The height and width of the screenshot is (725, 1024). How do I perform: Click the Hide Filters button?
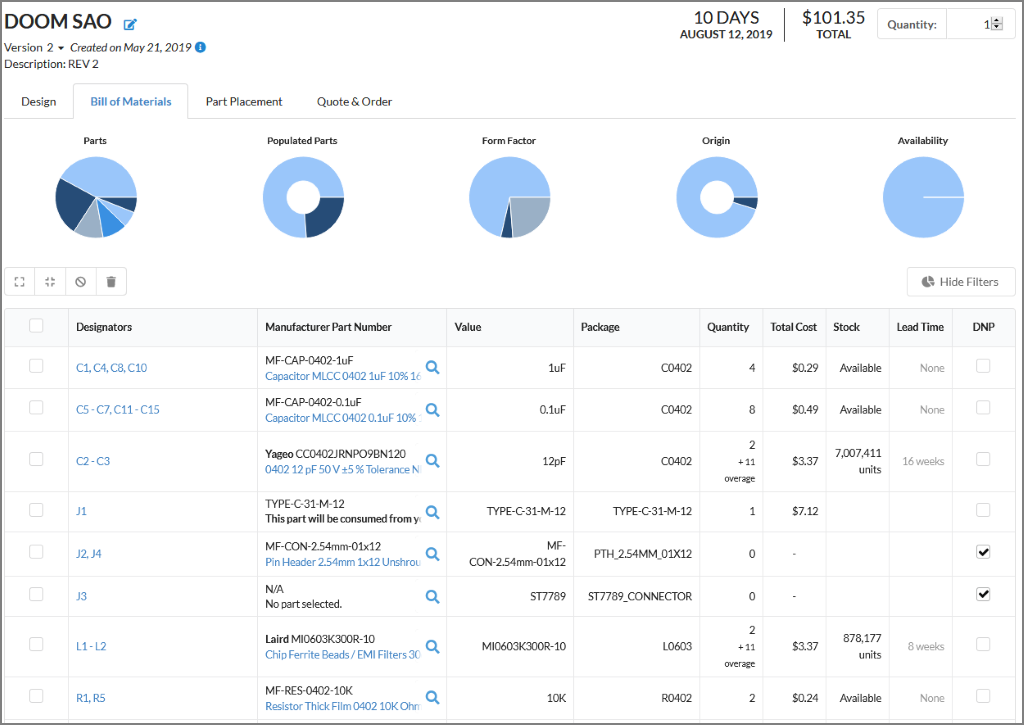[960, 282]
